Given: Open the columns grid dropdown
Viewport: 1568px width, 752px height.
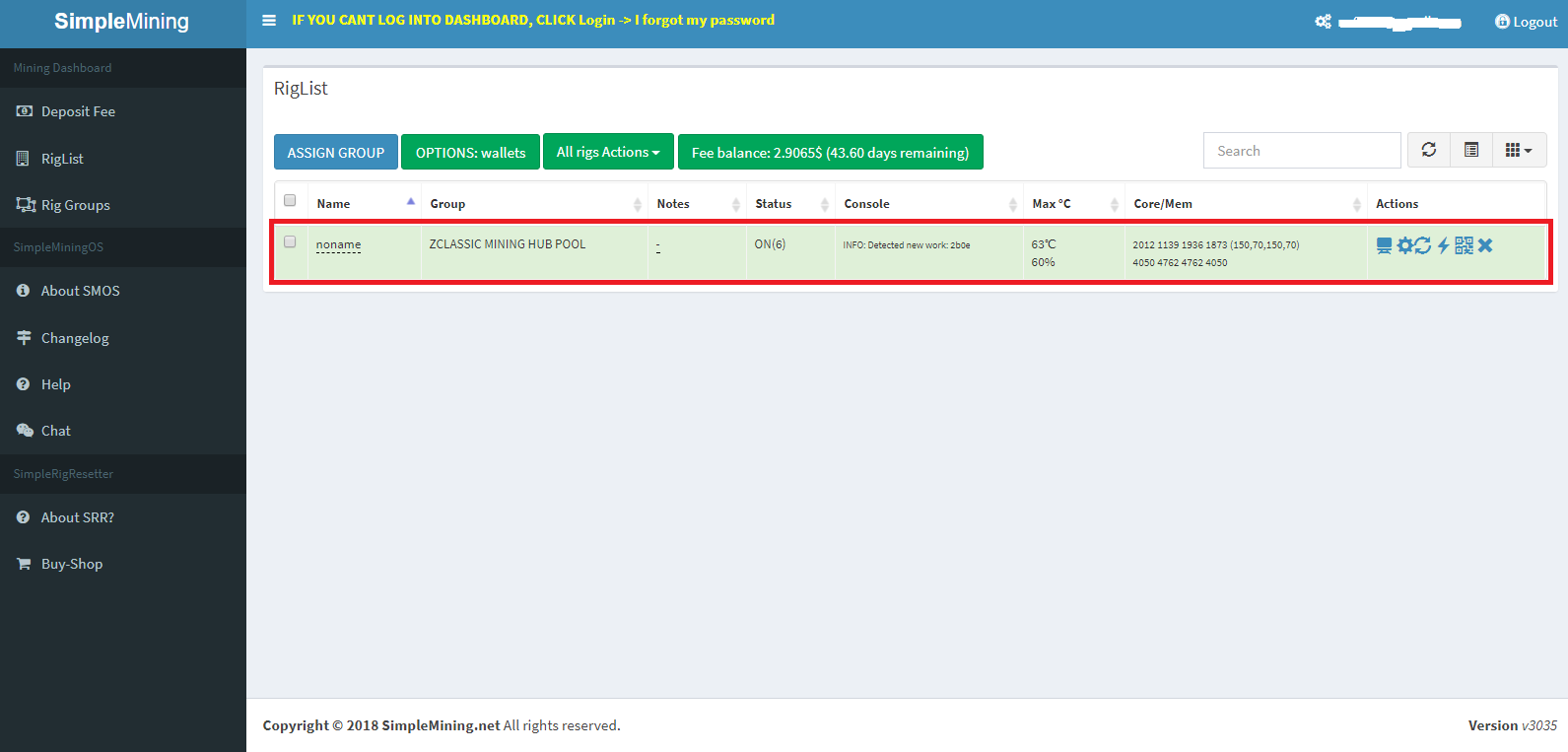Looking at the screenshot, I should [1519, 150].
